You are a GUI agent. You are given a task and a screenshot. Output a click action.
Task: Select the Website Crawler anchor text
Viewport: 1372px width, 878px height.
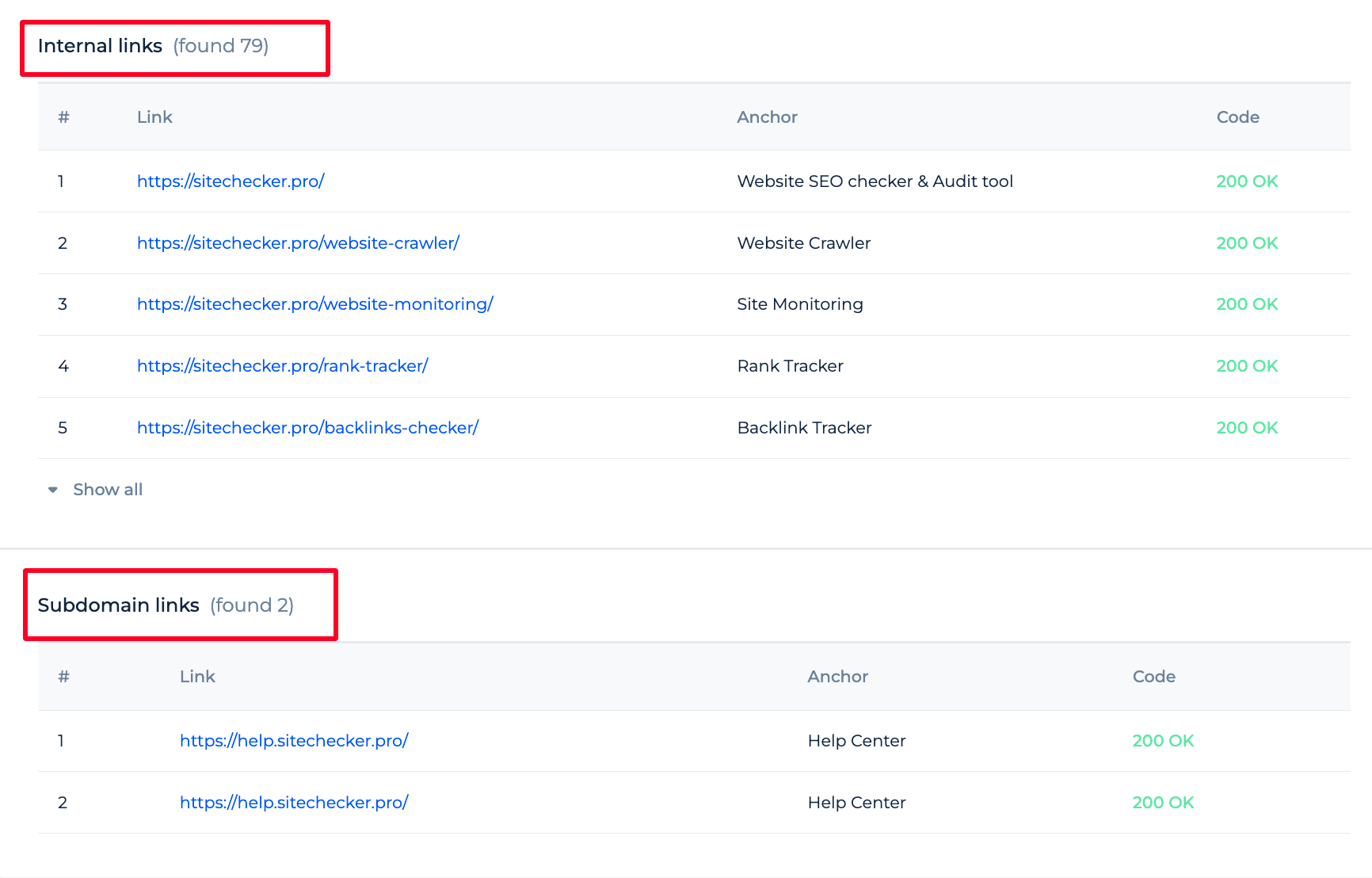pos(804,243)
